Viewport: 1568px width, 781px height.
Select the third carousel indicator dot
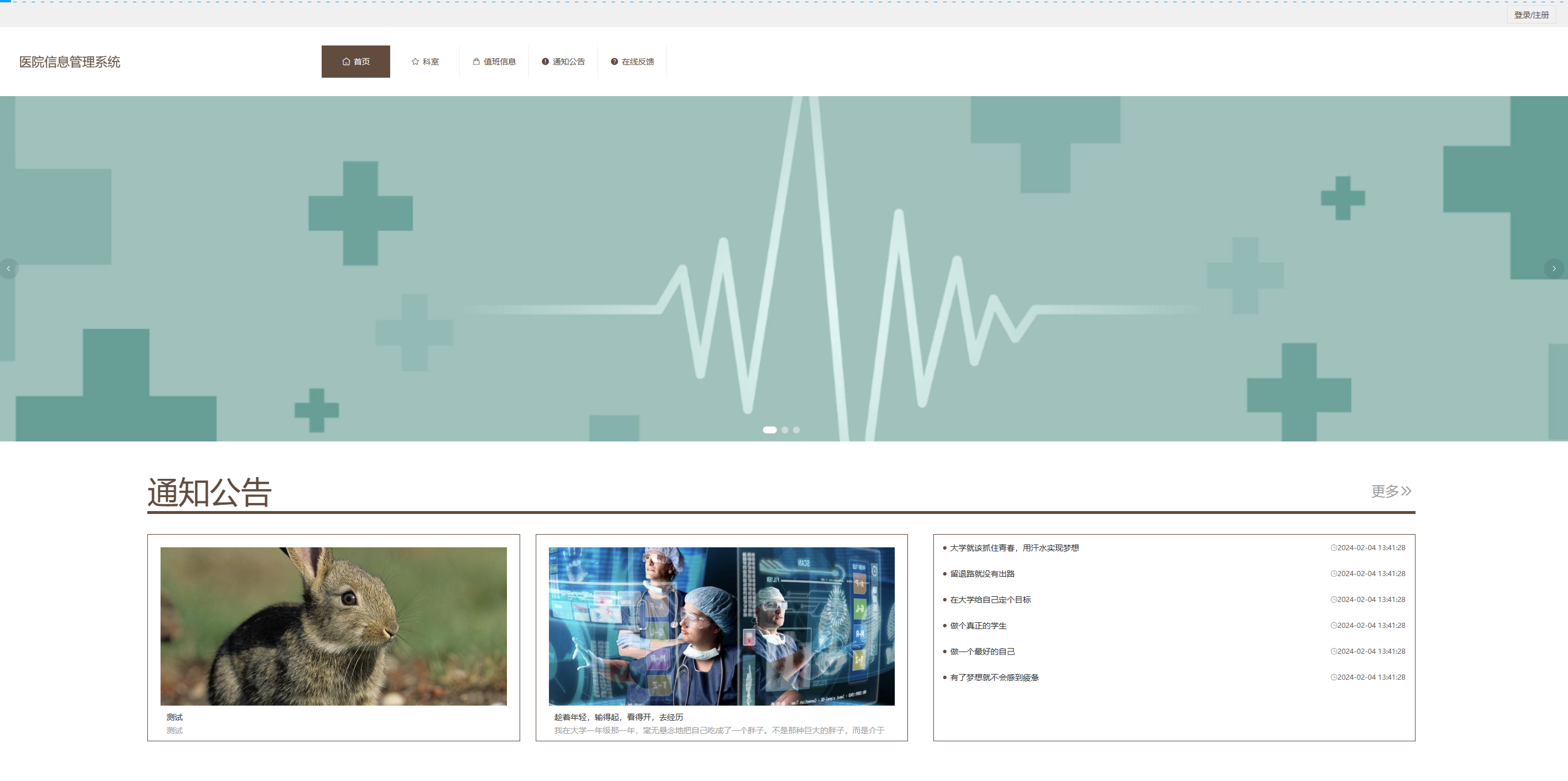coord(796,430)
